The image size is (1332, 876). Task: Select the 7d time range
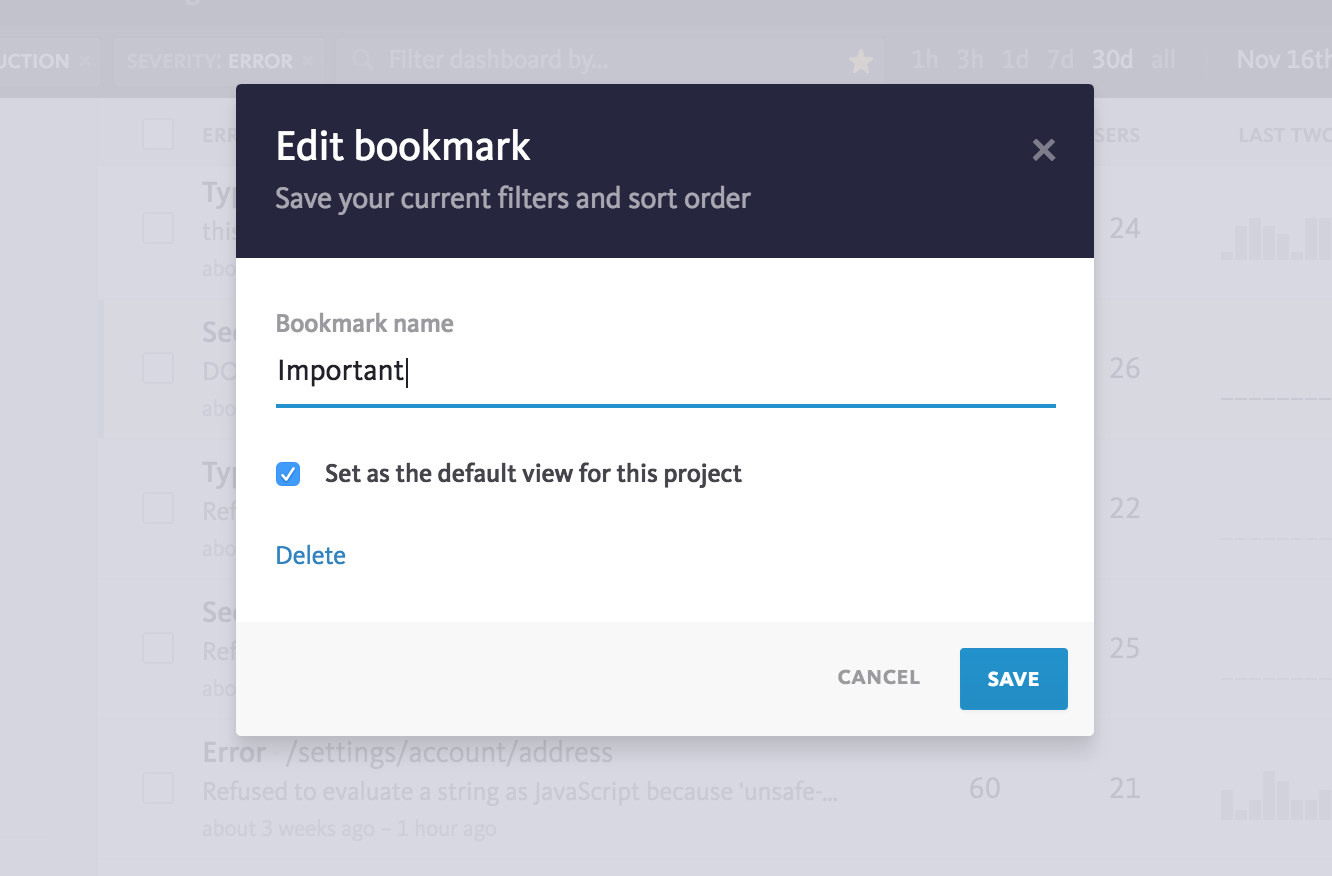point(1060,60)
